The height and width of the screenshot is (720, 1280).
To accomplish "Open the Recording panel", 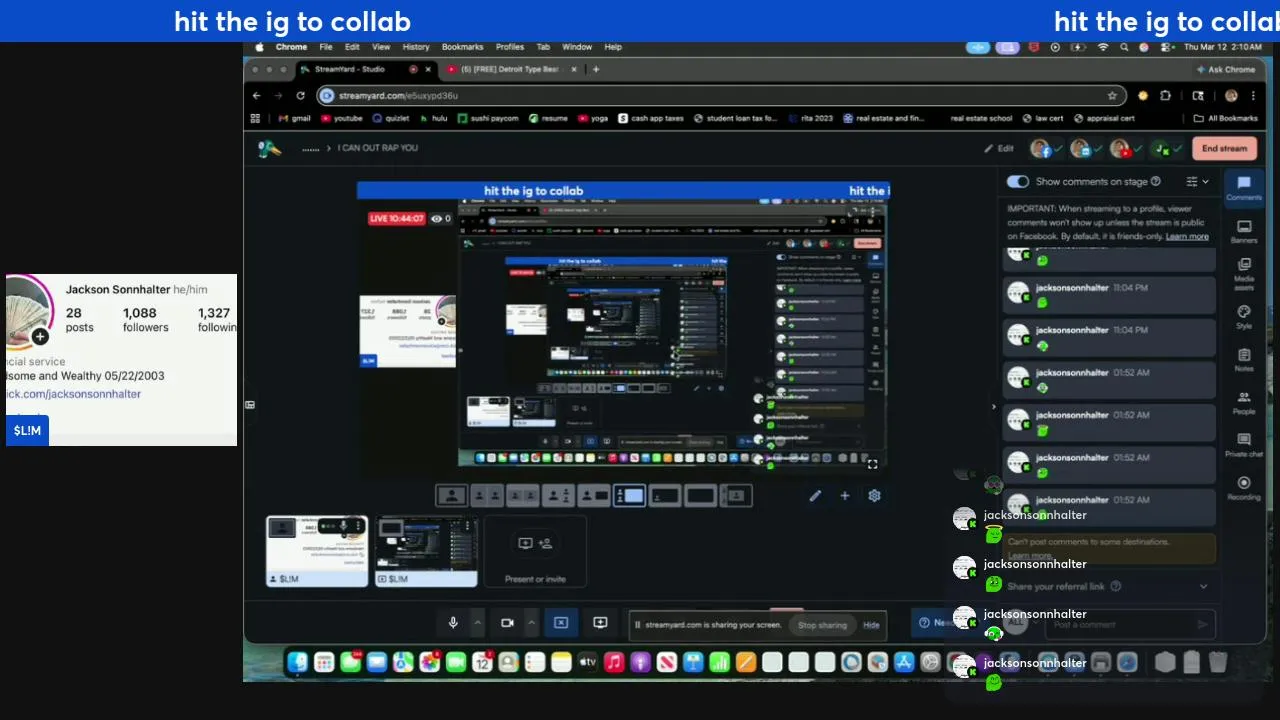I will (x=1244, y=488).
